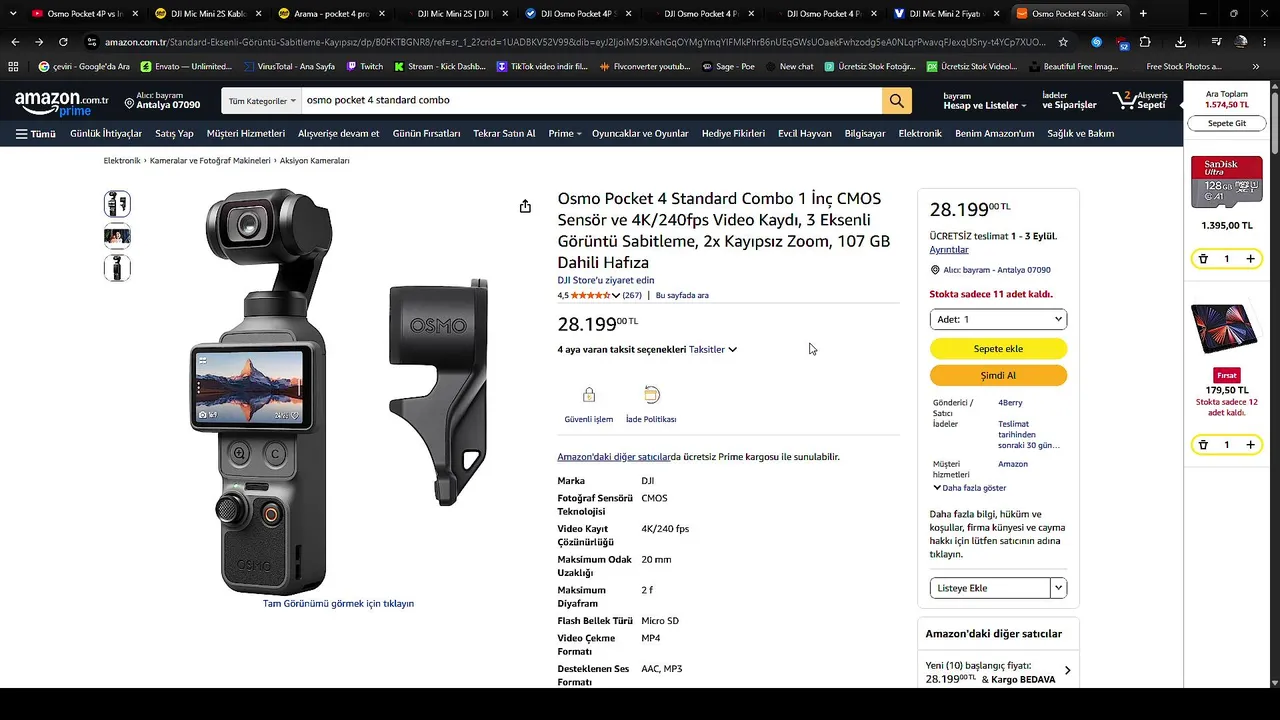Click the İade Politikası icon
Screen dimensions: 1280x720
(x=651, y=395)
